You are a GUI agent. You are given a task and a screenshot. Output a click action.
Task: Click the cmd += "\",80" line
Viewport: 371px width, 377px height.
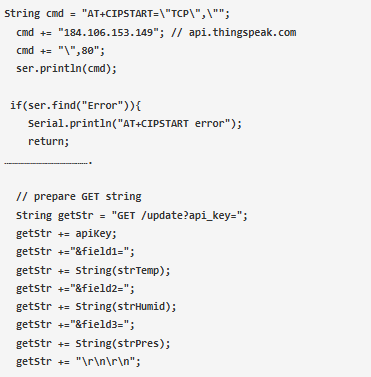click(x=60, y=51)
